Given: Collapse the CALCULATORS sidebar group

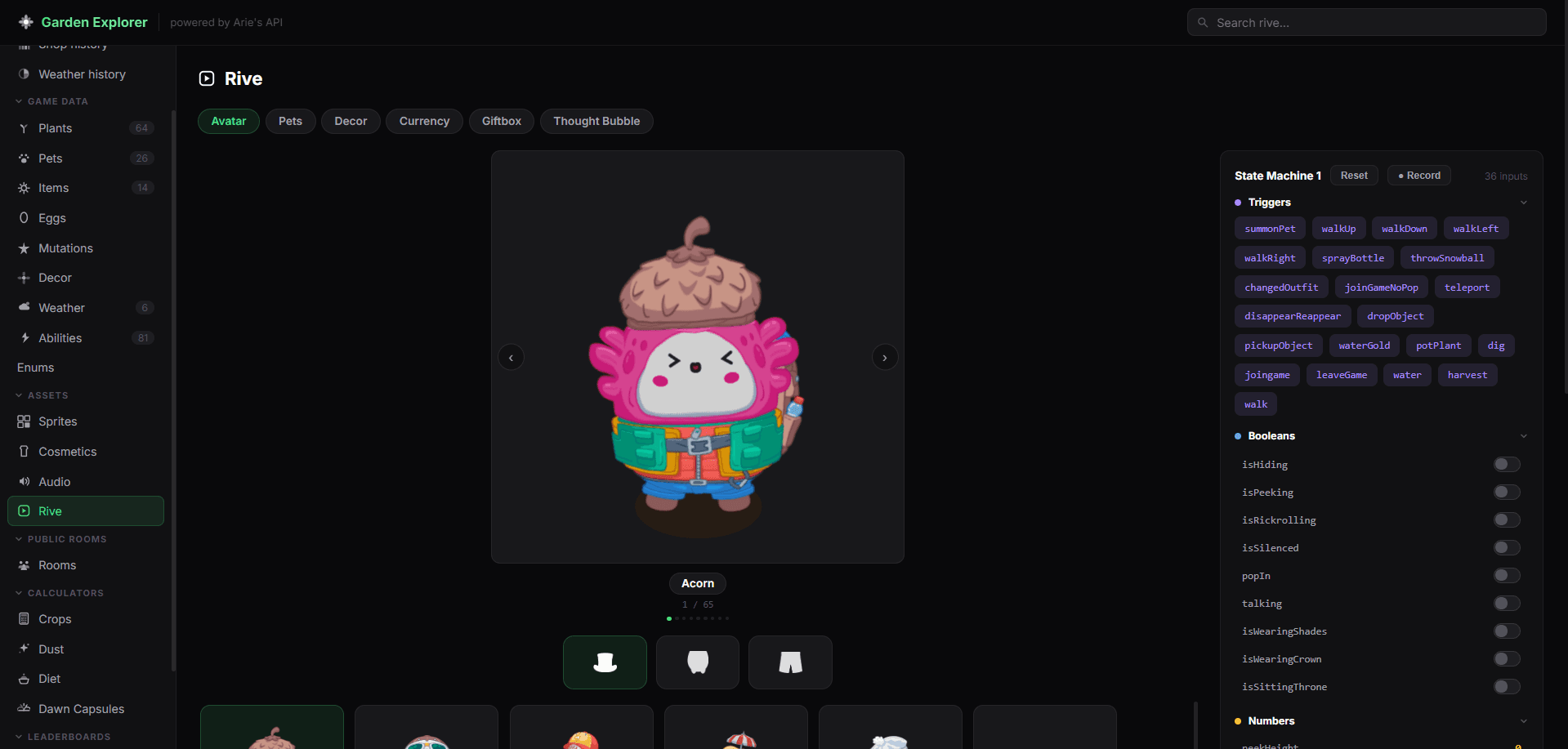Looking at the screenshot, I should pyautogui.click(x=60, y=593).
